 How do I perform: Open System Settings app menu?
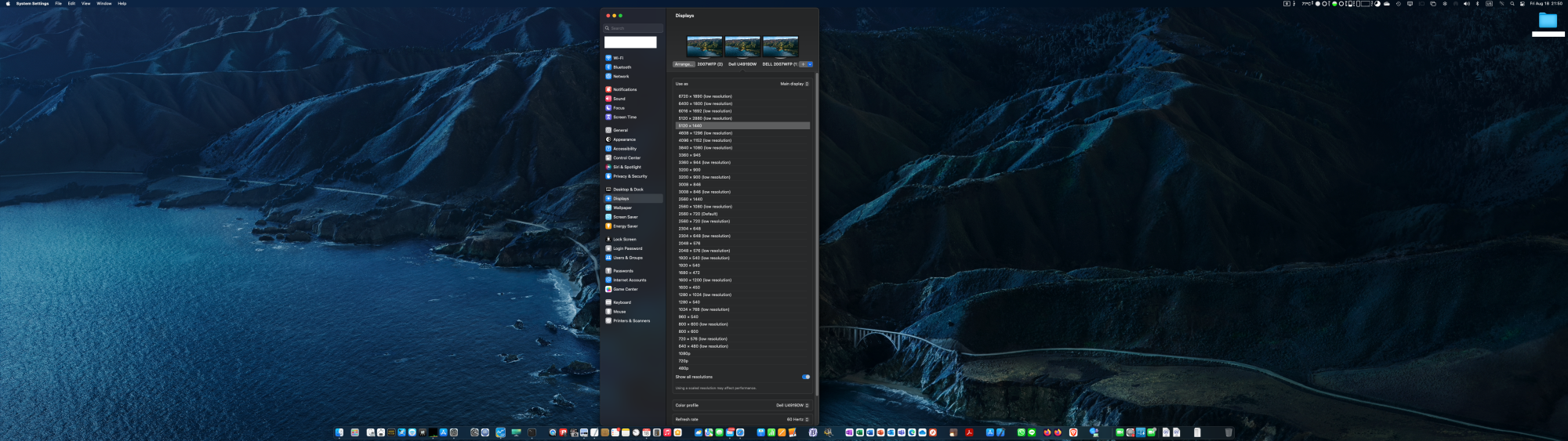click(x=32, y=3)
